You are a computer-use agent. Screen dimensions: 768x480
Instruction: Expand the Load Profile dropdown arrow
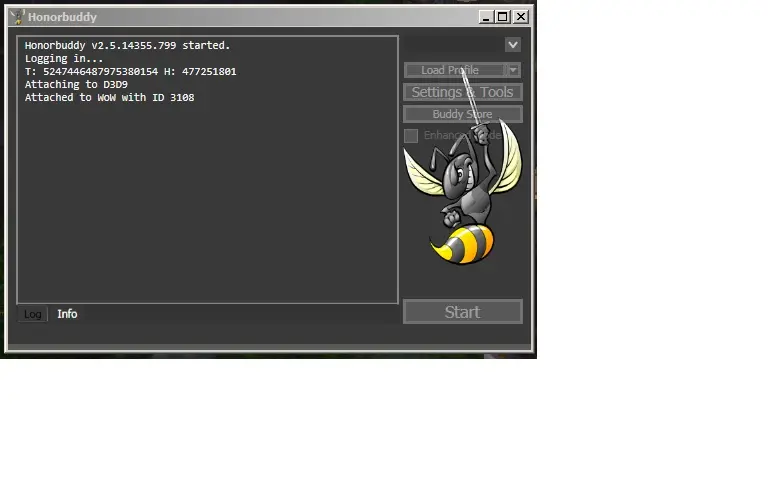514,70
